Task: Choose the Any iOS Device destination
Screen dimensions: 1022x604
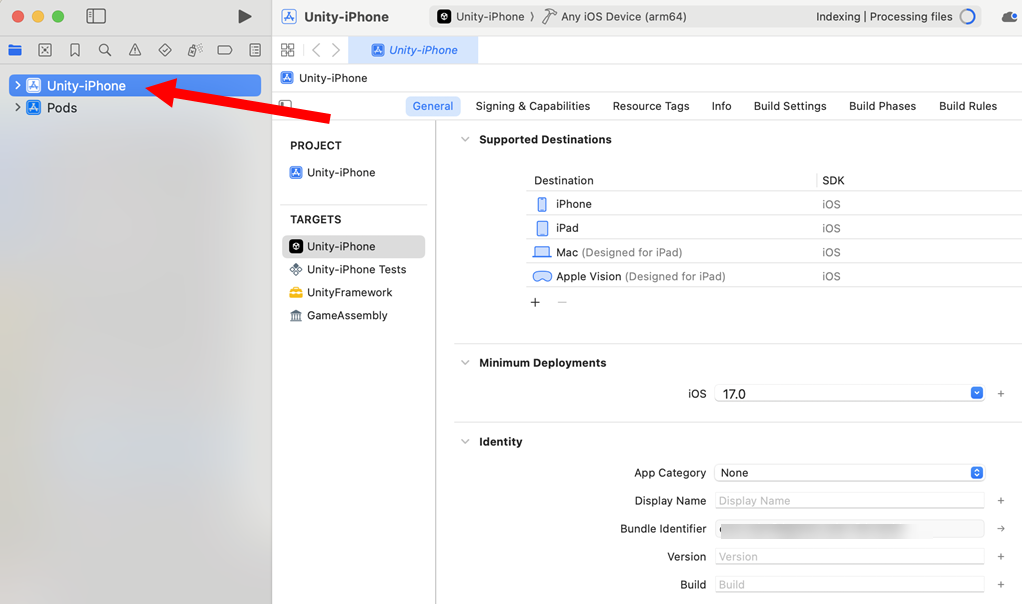Action: (x=615, y=17)
